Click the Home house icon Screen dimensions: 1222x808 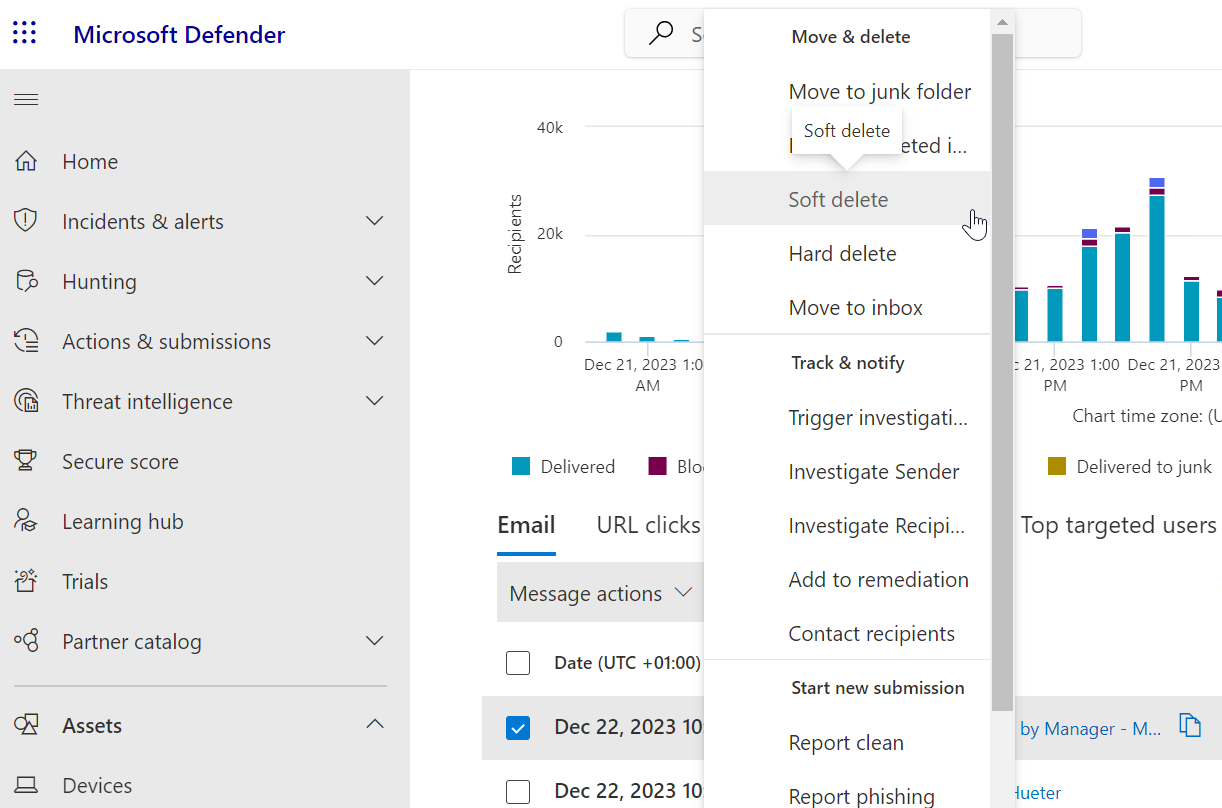click(x=26, y=161)
